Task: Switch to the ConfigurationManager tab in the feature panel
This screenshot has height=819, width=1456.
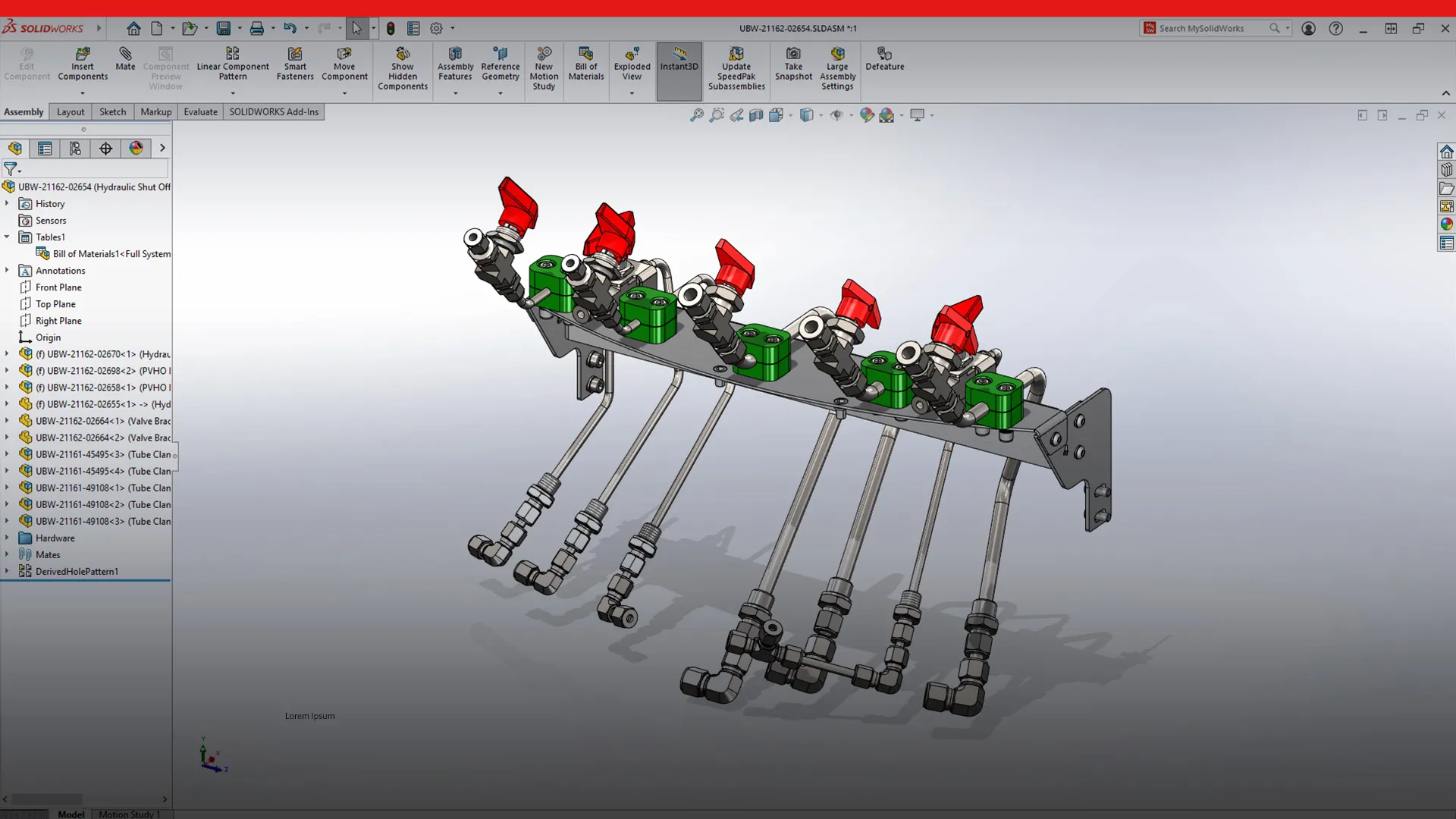Action: [75, 148]
